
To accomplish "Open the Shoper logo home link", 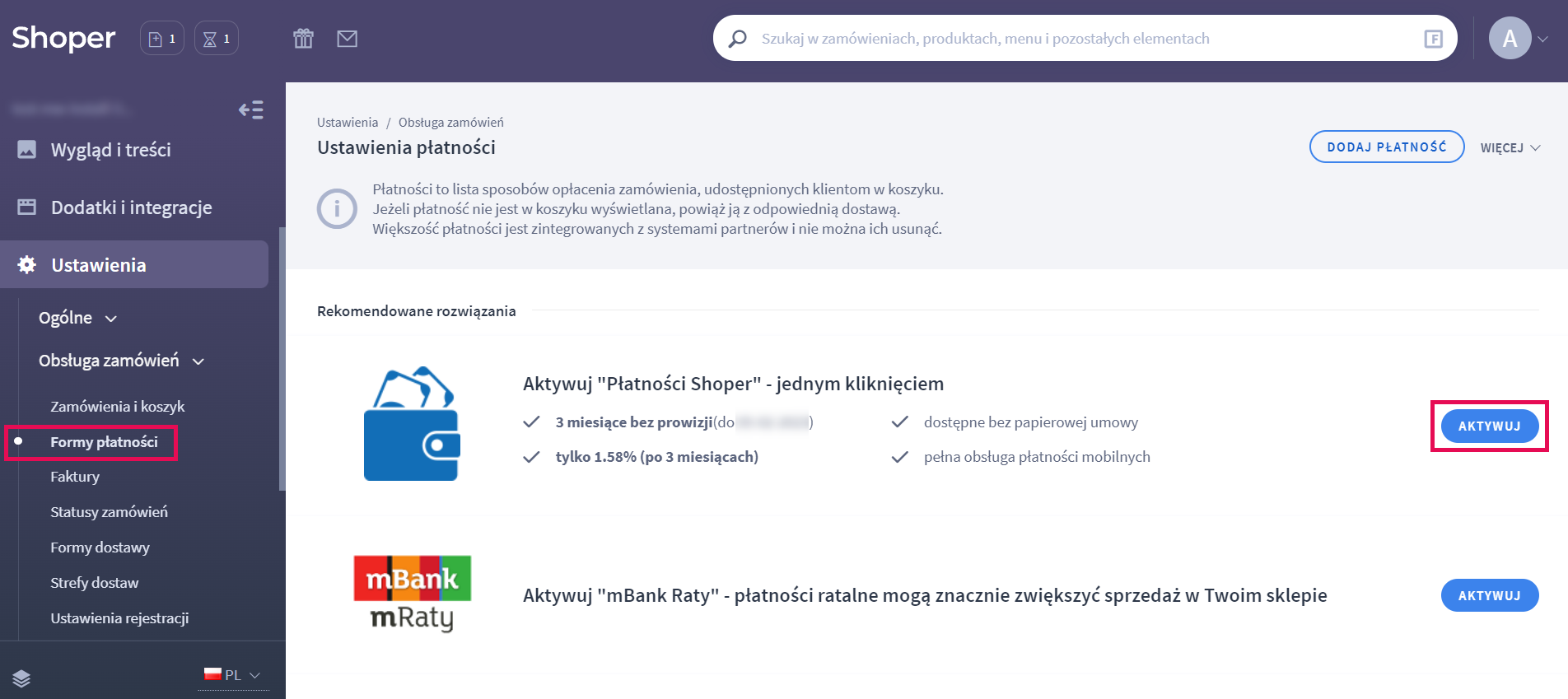I will (x=63, y=38).
